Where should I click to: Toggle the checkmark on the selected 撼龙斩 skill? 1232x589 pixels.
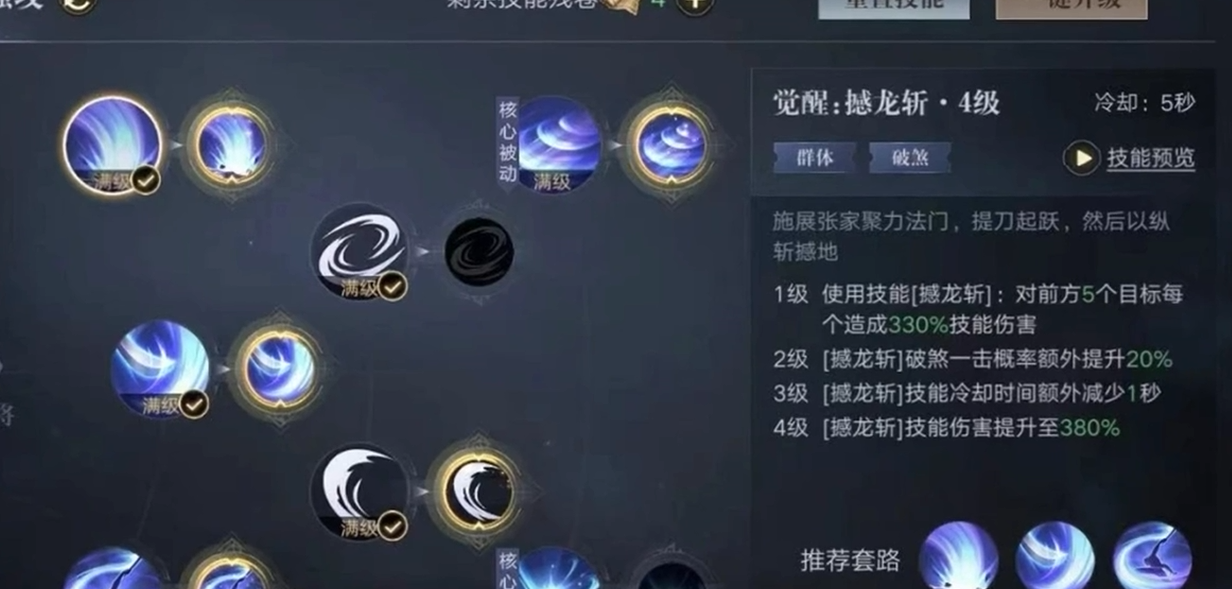pyautogui.click(x=146, y=181)
